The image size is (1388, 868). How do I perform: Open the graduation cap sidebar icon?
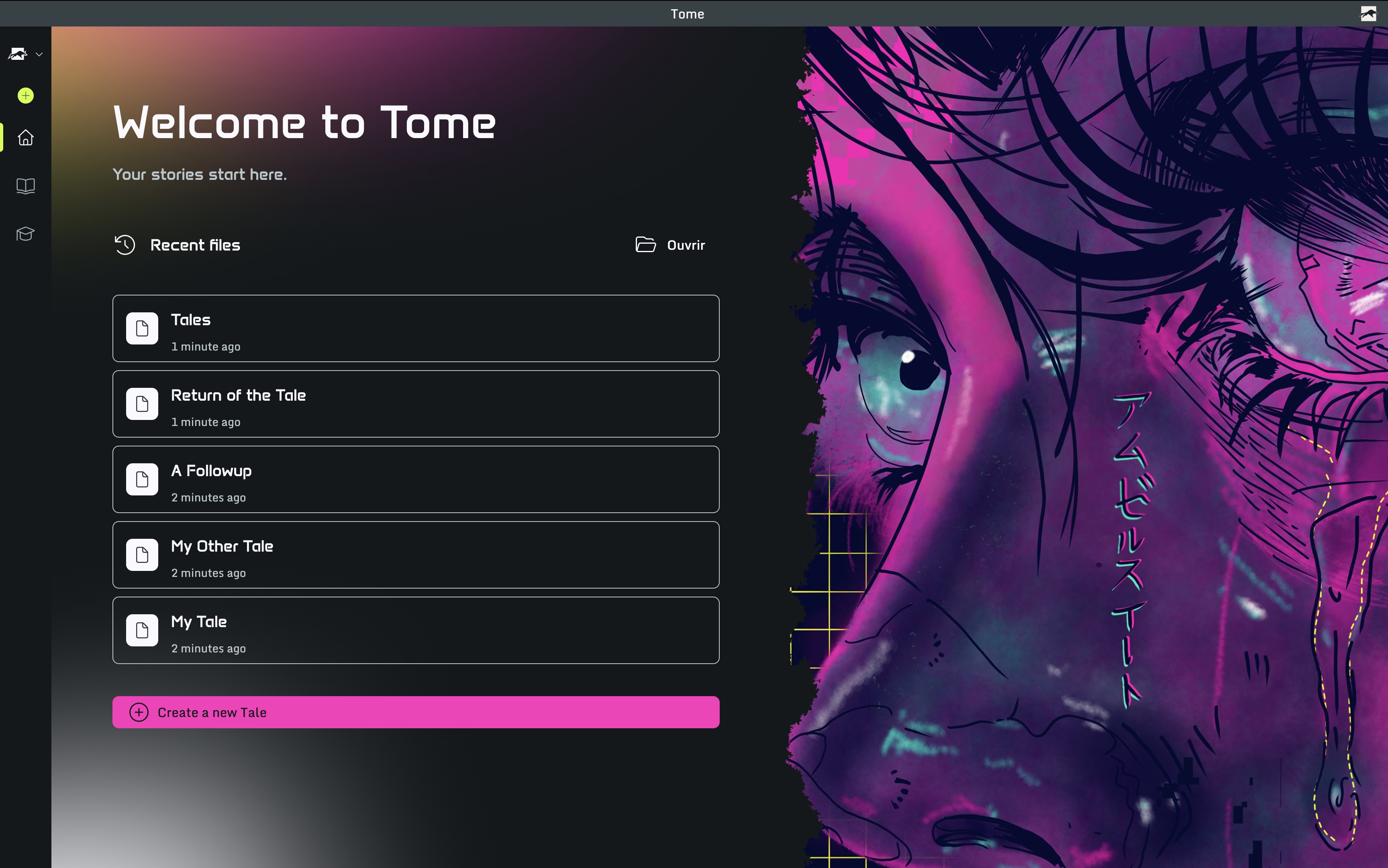pos(25,234)
